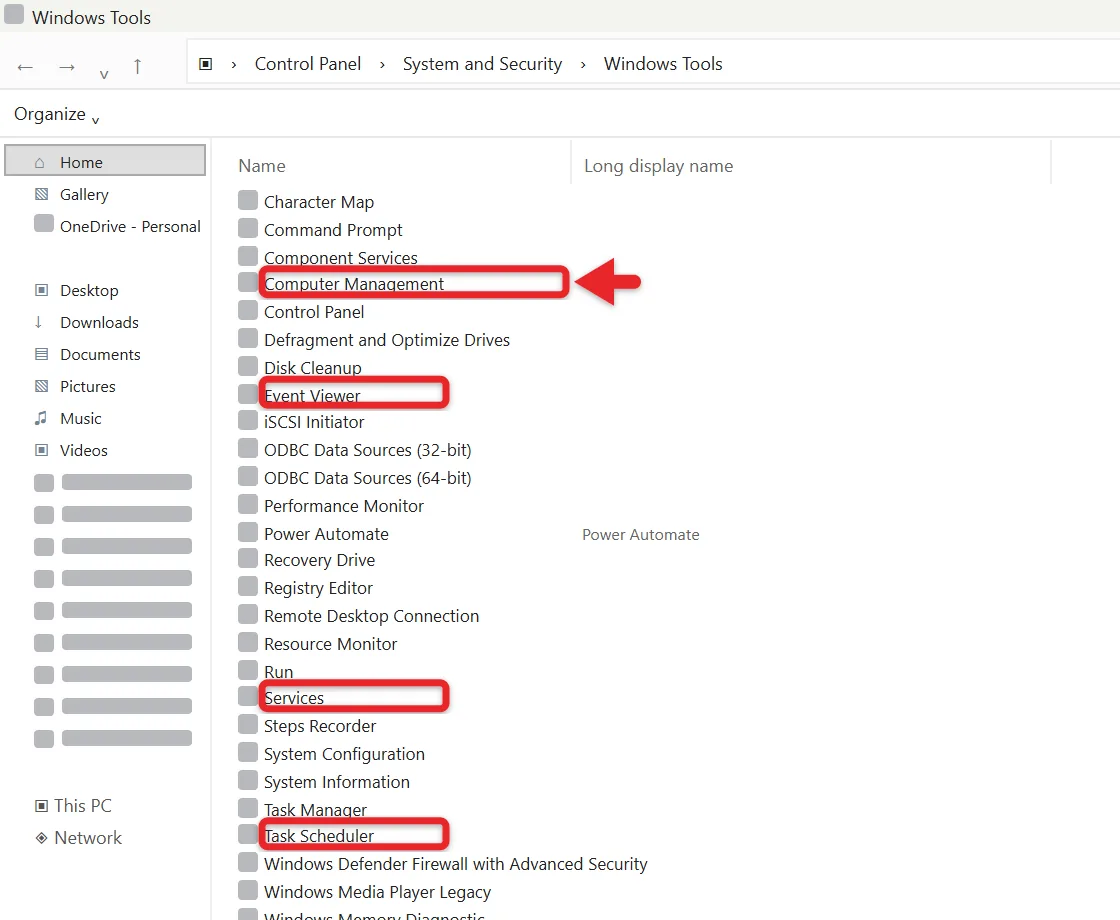This screenshot has width=1120, height=920.
Task: Click the Run item icon
Action: coord(248,669)
